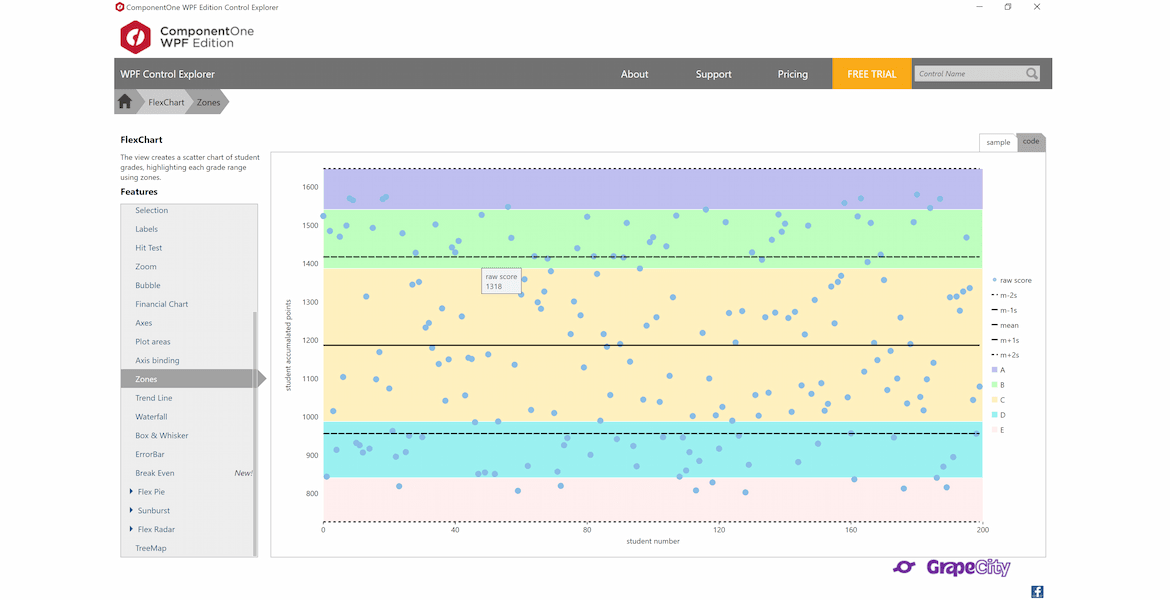Screen dimensions: 1170x600
Task: Click the 1600 y-axis label
Action: point(310,187)
